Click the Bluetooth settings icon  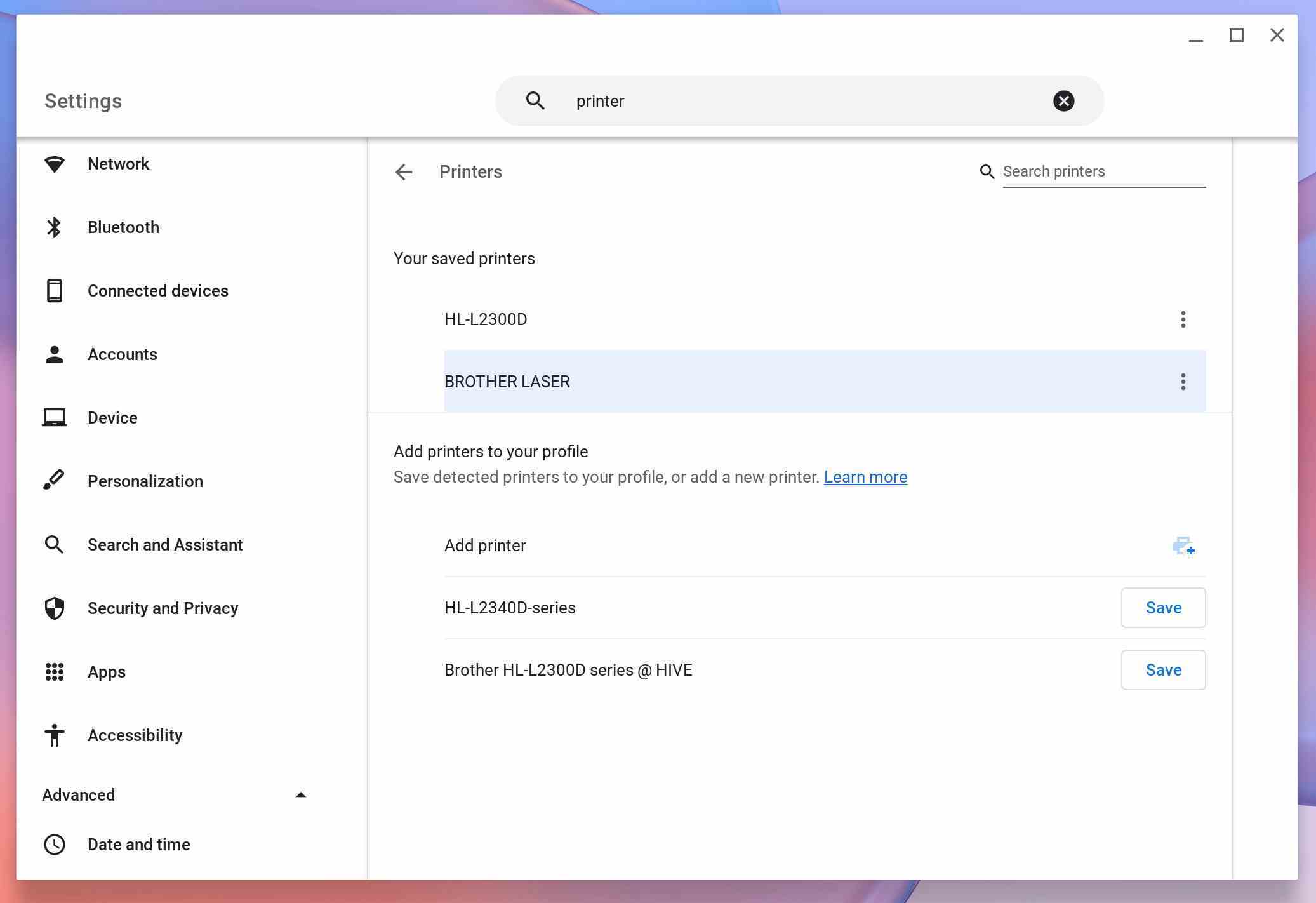pyautogui.click(x=54, y=227)
